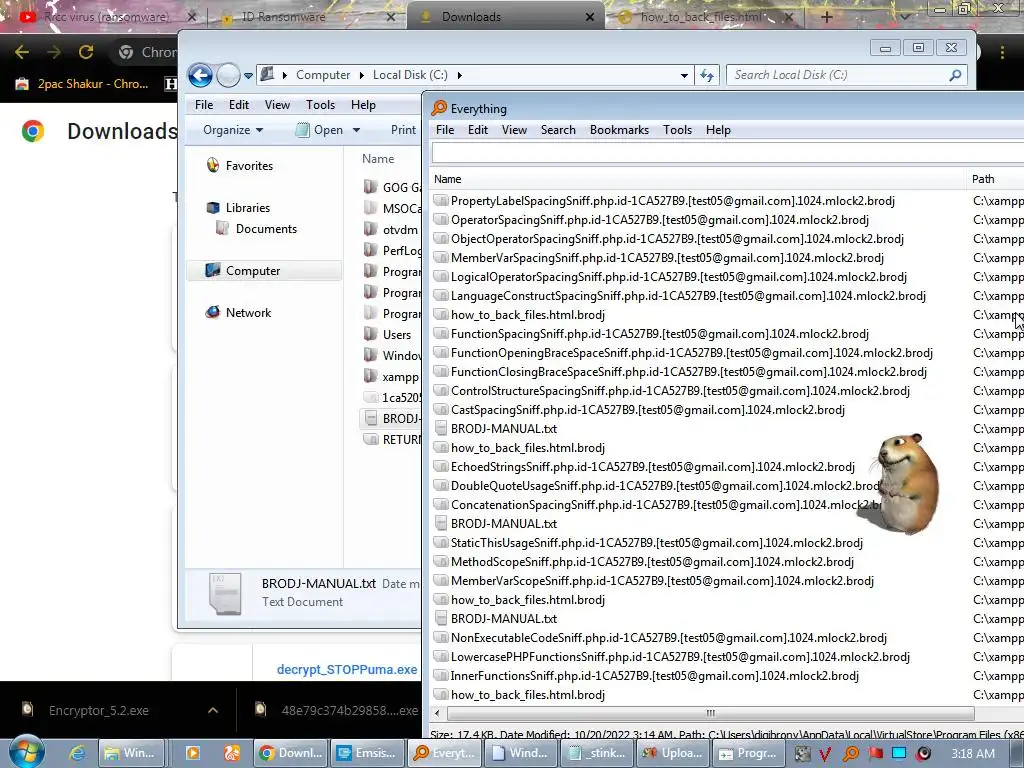
Task: Click the Back arrow in the Explorer window
Action: pyautogui.click(x=200, y=75)
